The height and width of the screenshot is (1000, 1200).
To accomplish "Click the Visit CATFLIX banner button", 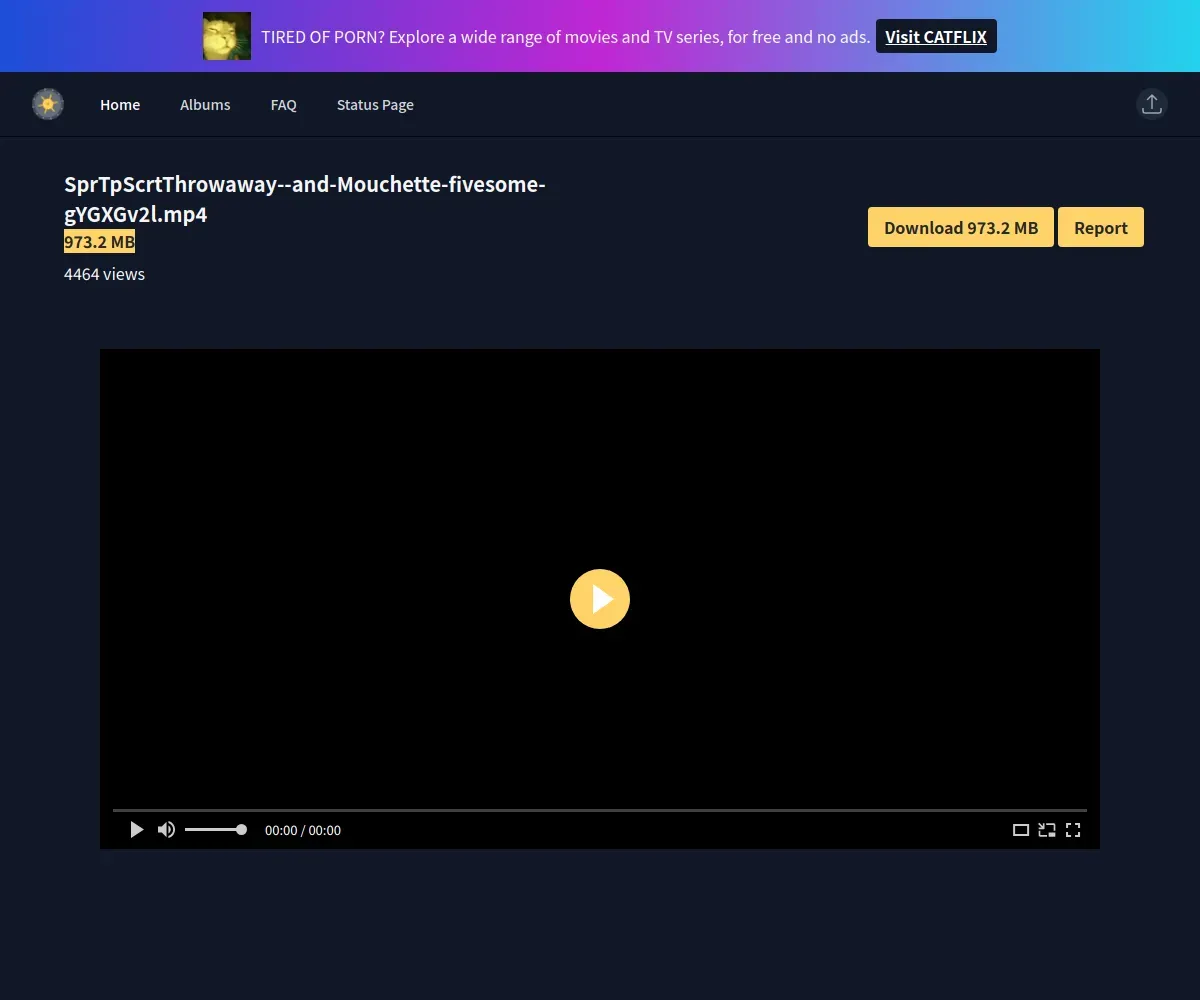I will (x=936, y=36).
